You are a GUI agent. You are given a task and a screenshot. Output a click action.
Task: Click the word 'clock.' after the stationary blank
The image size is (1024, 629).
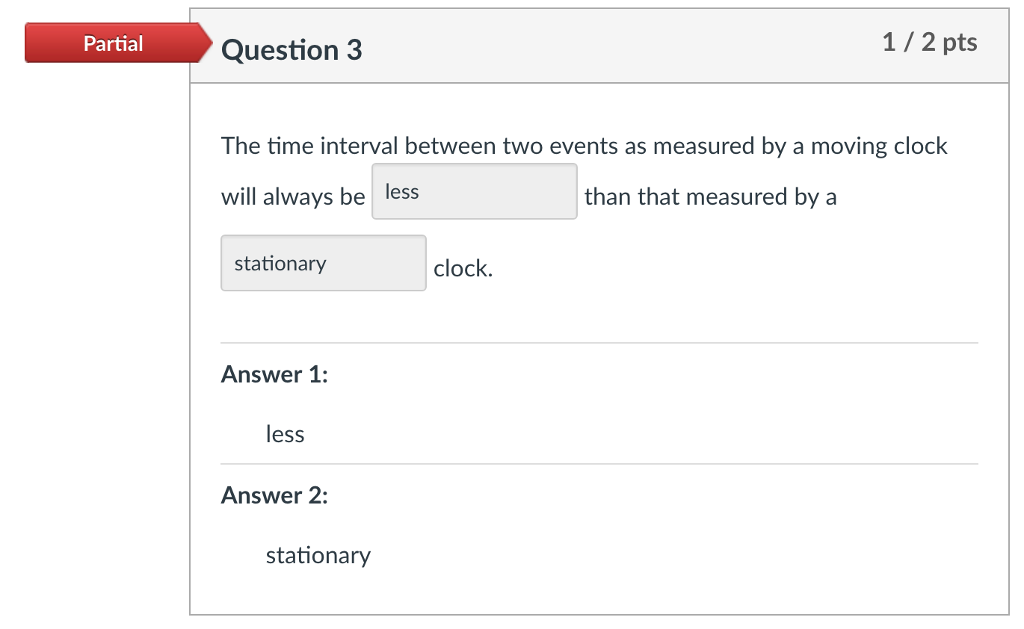click(x=463, y=268)
